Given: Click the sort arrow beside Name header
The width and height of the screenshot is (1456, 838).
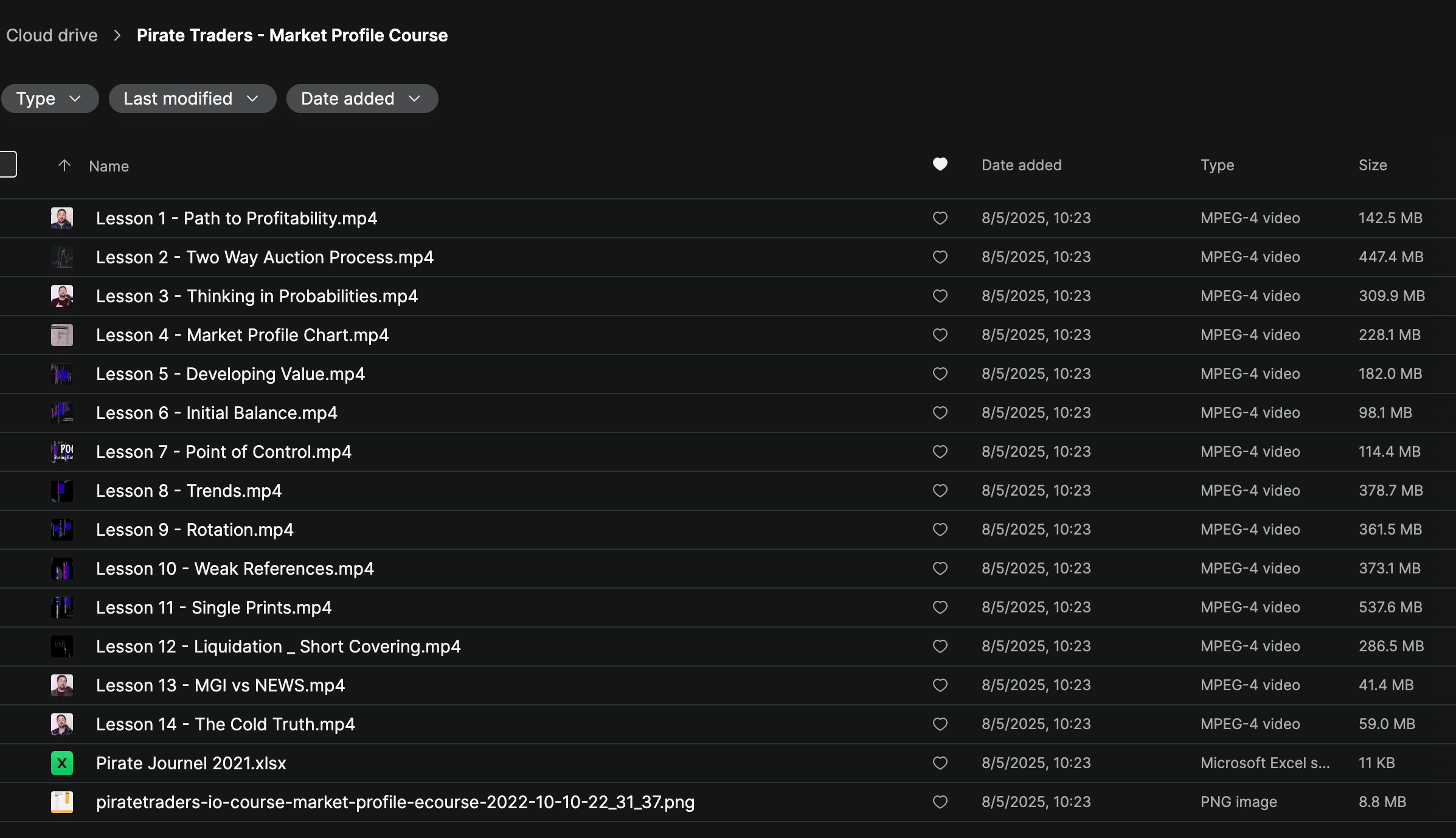Looking at the screenshot, I should click(x=64, y=166).
